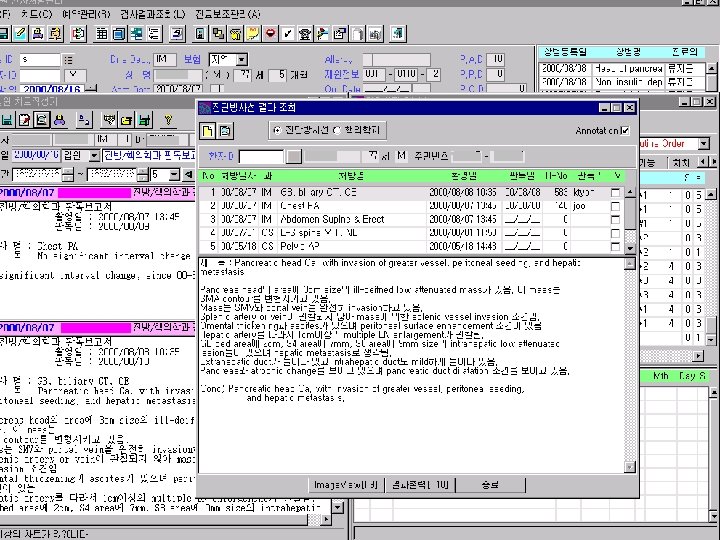Click the properties sheet toolbar icon
Screen dimensions: 720x540
click(340, 34)
